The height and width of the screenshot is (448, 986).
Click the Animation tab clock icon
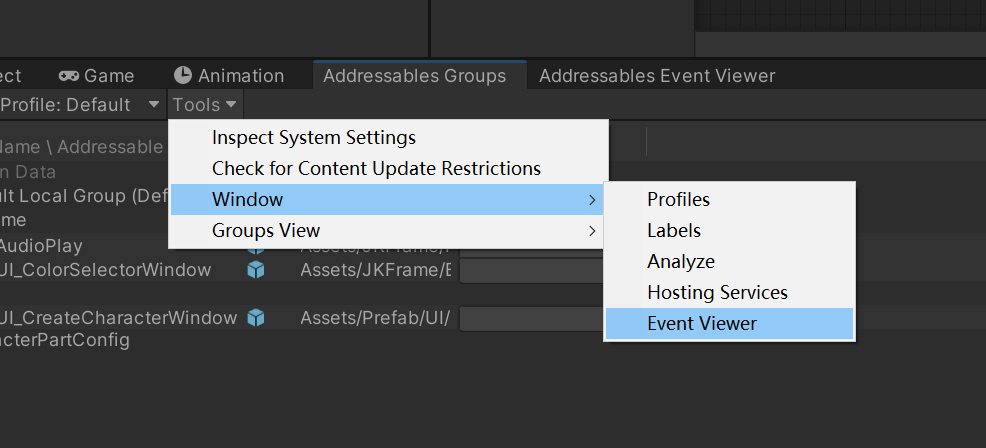182,76
